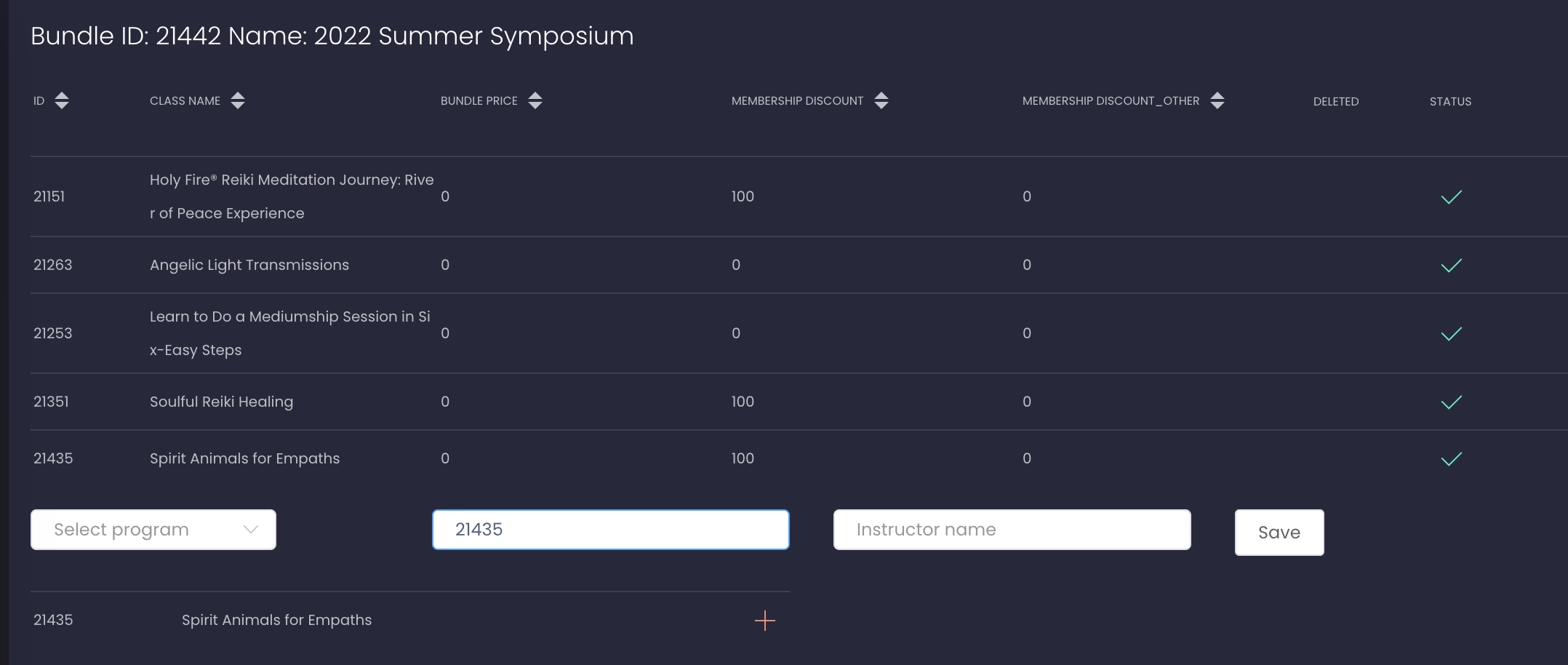Toggle status checkmark for Soulful Reiki Healing
This screenshot has width=1568, height=665.
[x=1451, y=402]
